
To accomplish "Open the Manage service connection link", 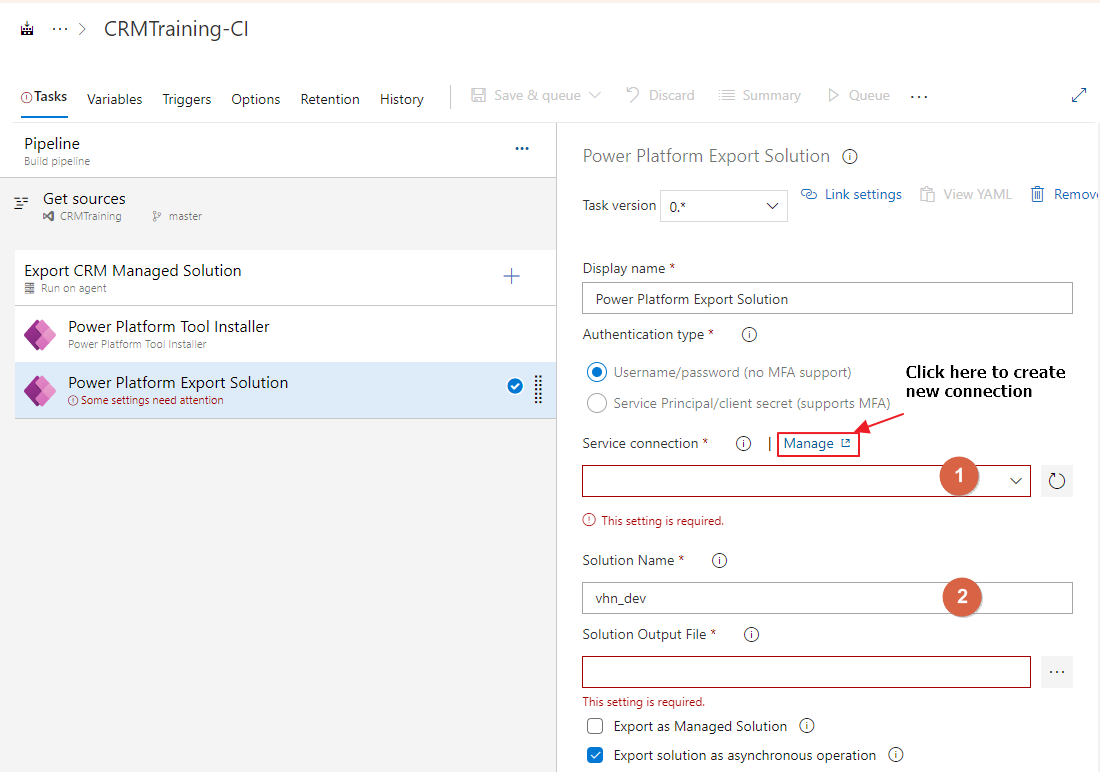I will tap(817, 444).
